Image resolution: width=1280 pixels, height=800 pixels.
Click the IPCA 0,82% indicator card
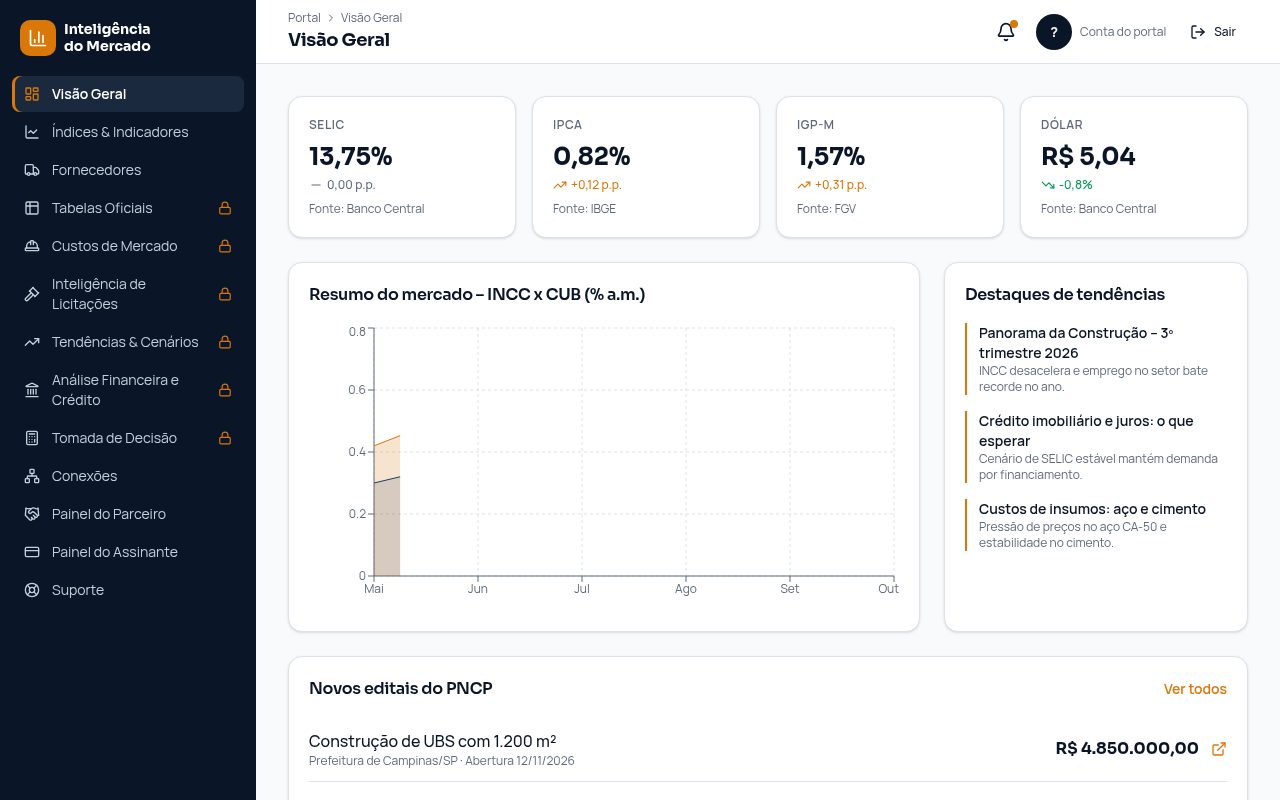pos(646,167)
